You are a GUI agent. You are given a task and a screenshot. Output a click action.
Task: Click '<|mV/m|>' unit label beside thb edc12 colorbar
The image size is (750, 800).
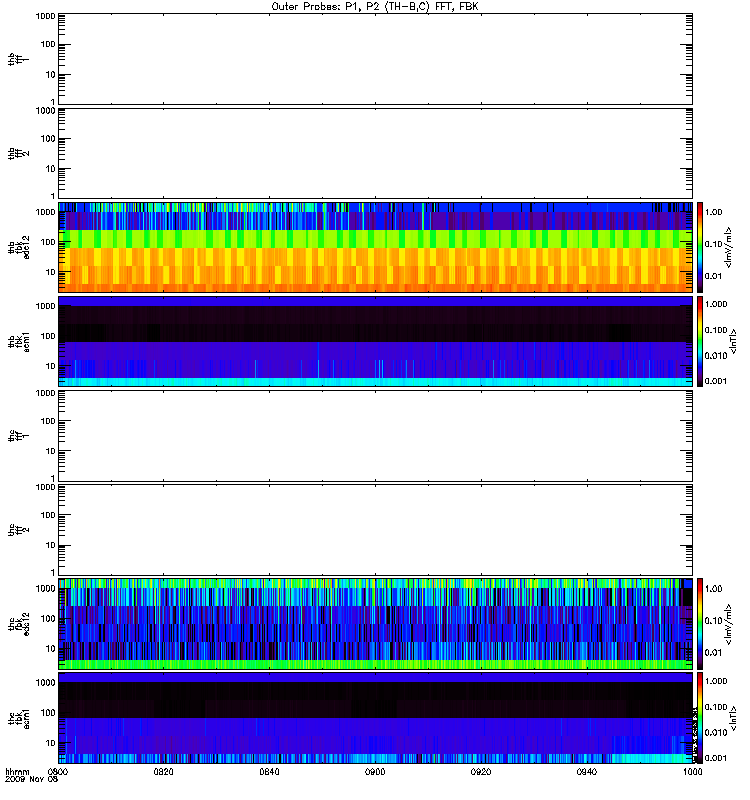tap(729, 247)
